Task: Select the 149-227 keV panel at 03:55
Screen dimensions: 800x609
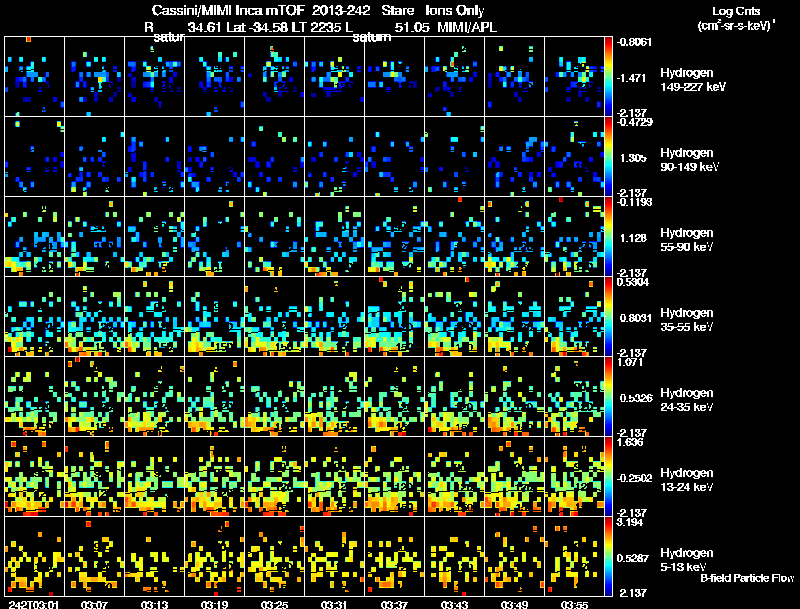Action: point(574,77)
